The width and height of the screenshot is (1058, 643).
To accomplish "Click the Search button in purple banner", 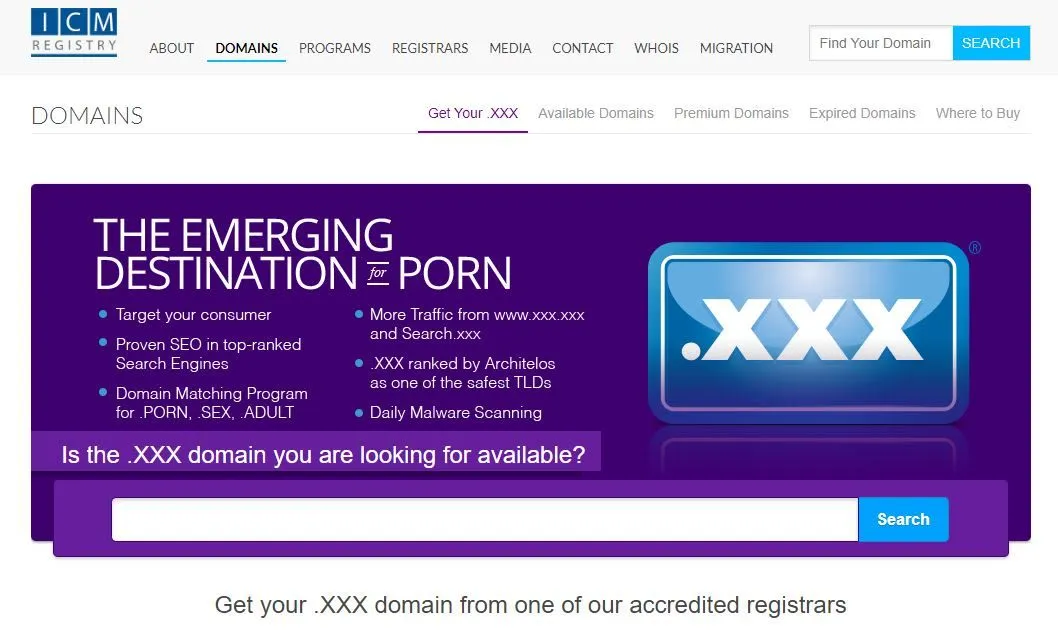I will tap(903, 520).
